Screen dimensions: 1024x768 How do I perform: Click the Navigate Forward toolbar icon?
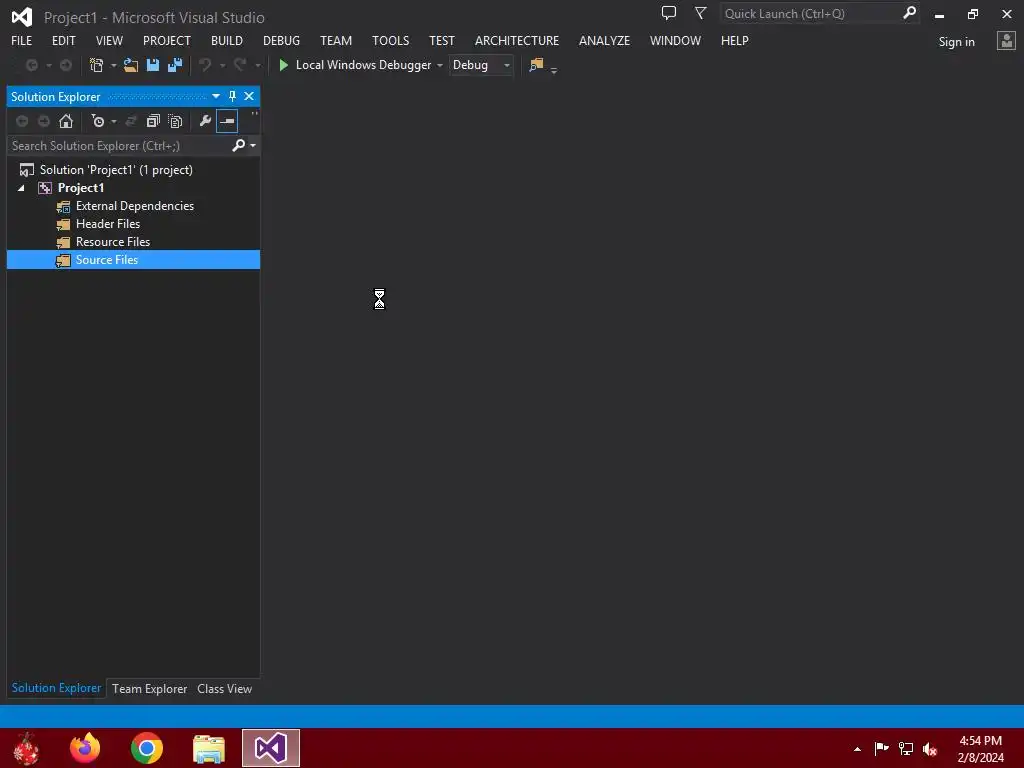point(66,65)
